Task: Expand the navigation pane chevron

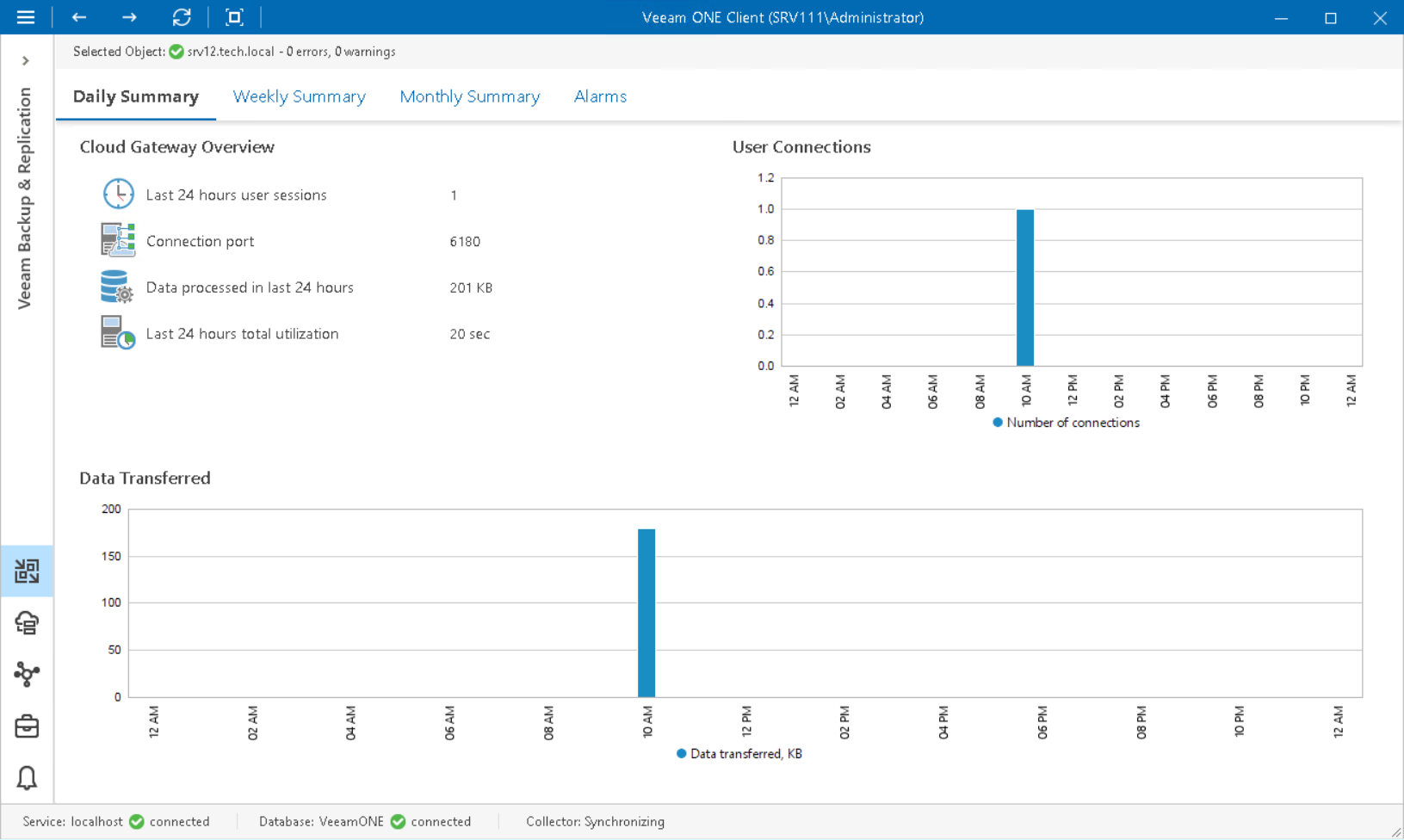Action: pos(26,60)
